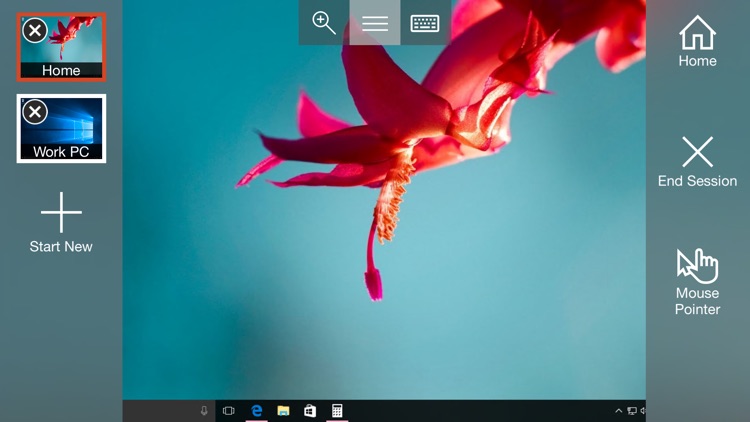End the current session
Viewport: 750px width, 422px height.
(x=697, y=162)
